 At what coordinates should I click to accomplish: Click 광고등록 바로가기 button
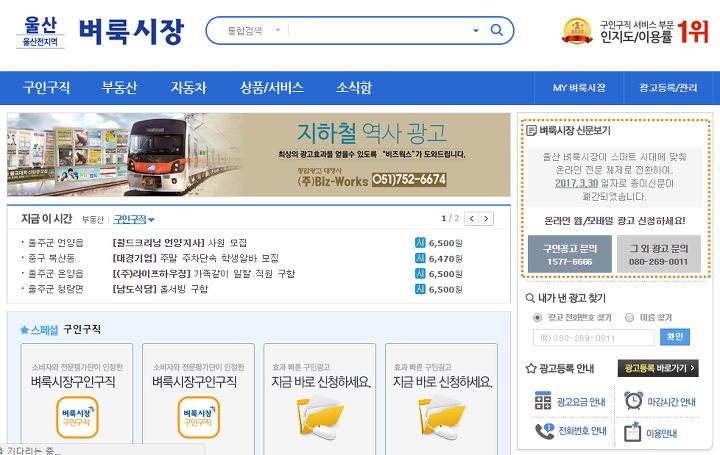[658, 368]
